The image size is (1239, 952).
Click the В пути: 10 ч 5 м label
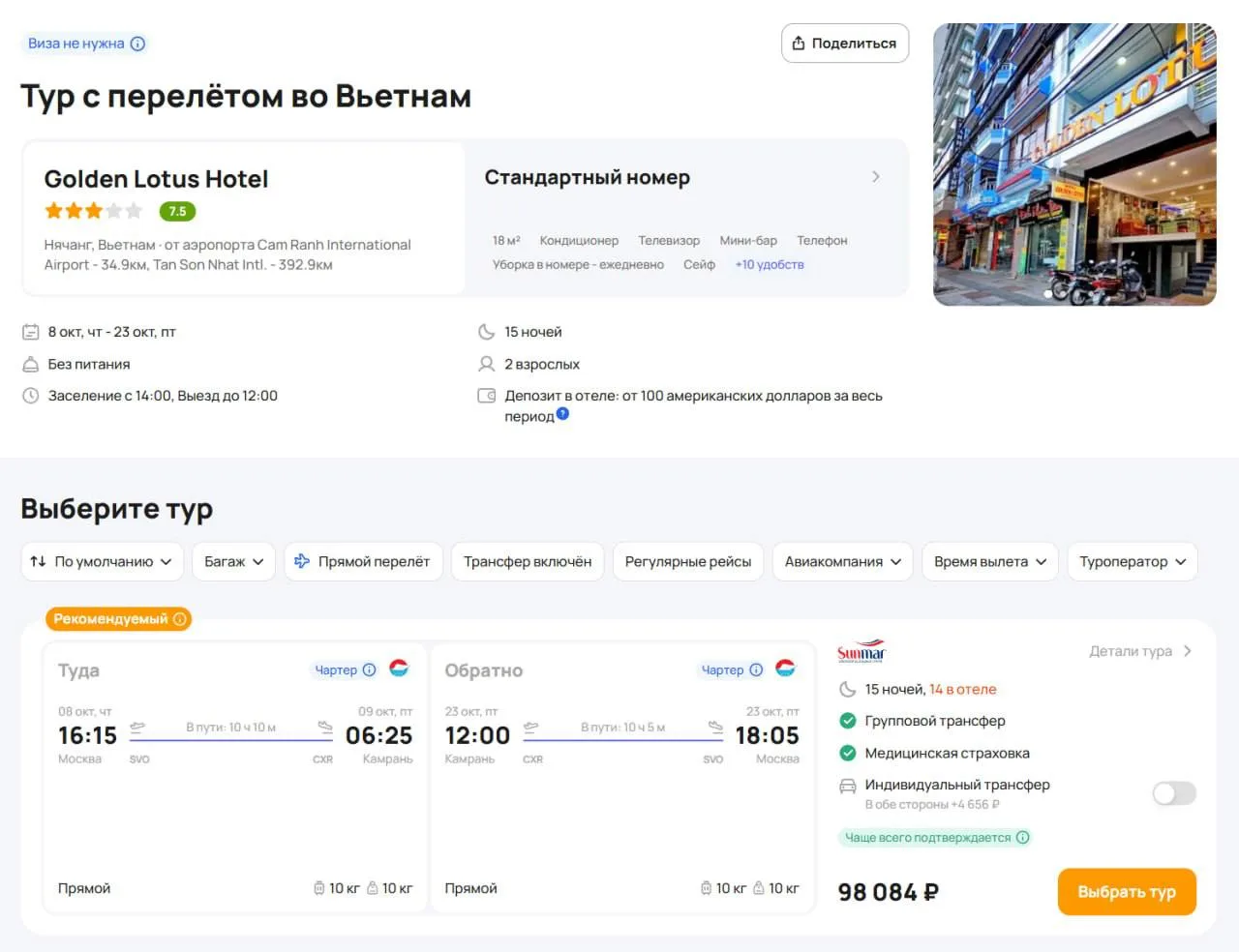[x=623, y=728]
